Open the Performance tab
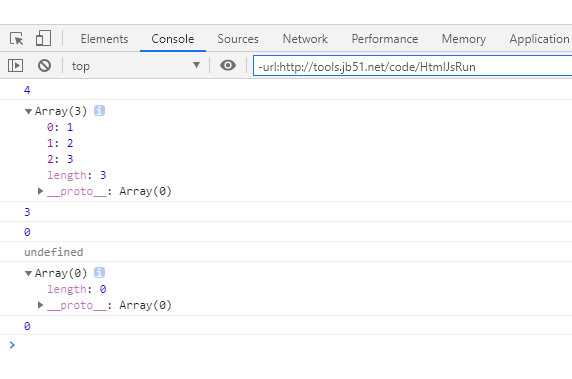This screenshot has height=379, width=572. click(x=385, y=39)
